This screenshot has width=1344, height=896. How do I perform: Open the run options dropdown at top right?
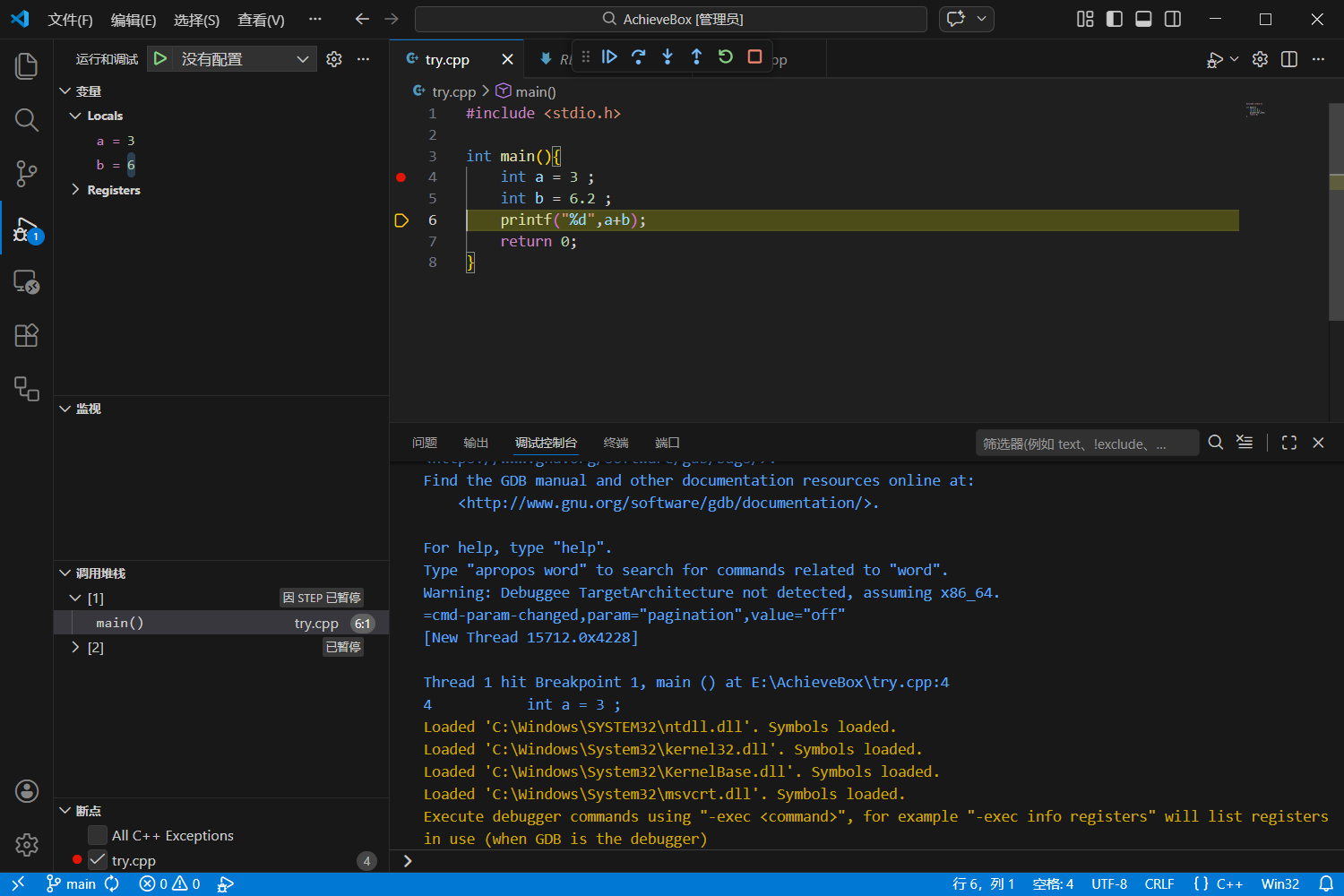click(x=1235, y=59)
